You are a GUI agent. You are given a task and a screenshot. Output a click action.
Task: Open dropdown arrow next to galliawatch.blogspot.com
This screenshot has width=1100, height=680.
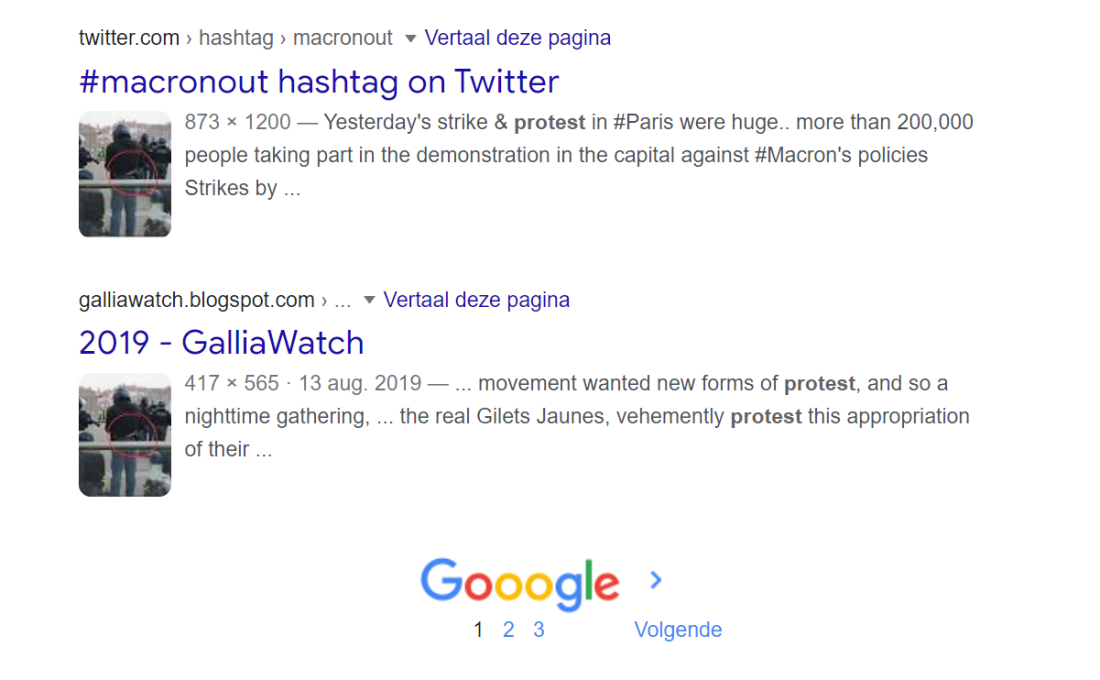click(x=369, y=300)
